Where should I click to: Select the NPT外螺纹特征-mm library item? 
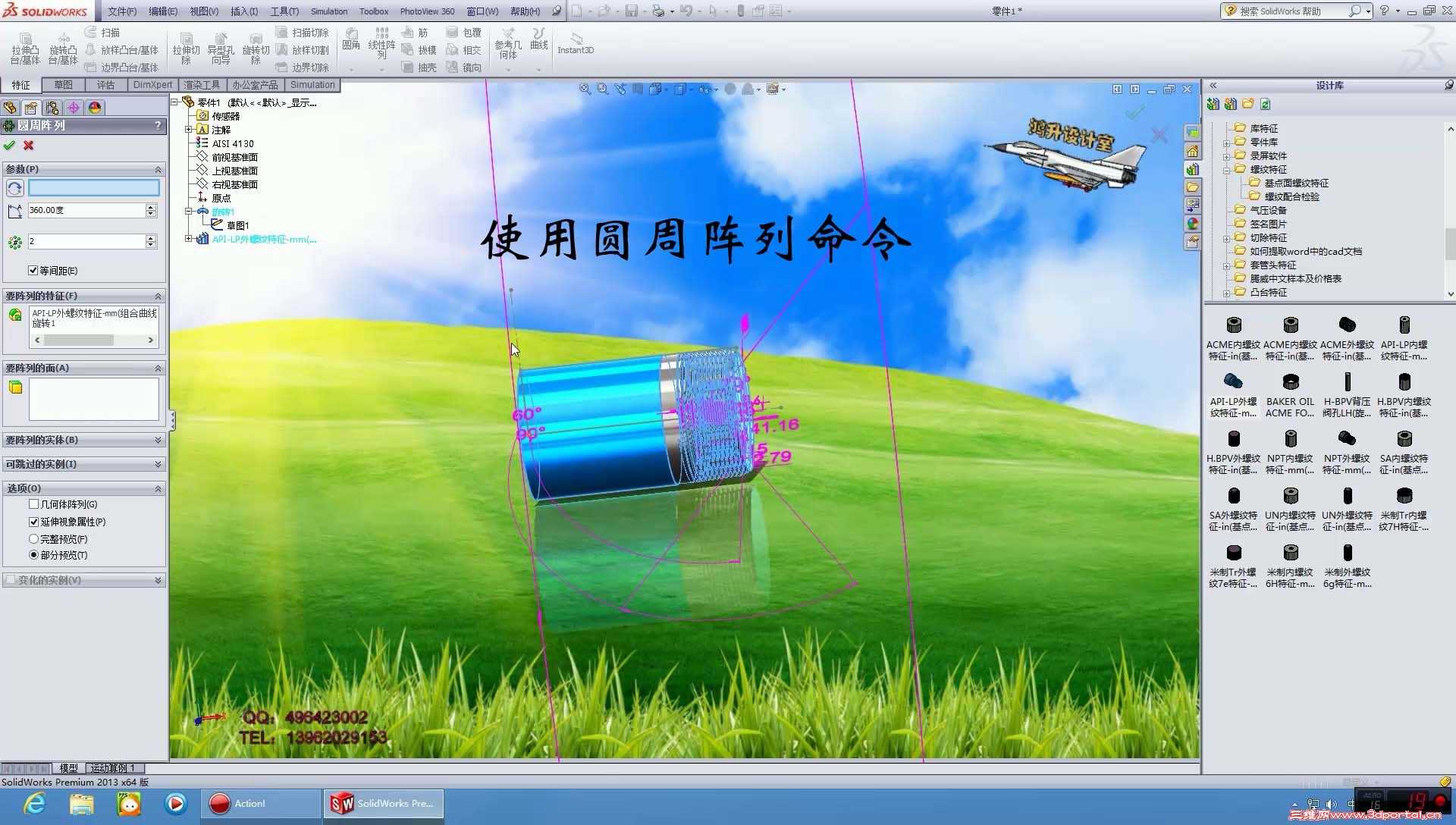coord(1347,453)
